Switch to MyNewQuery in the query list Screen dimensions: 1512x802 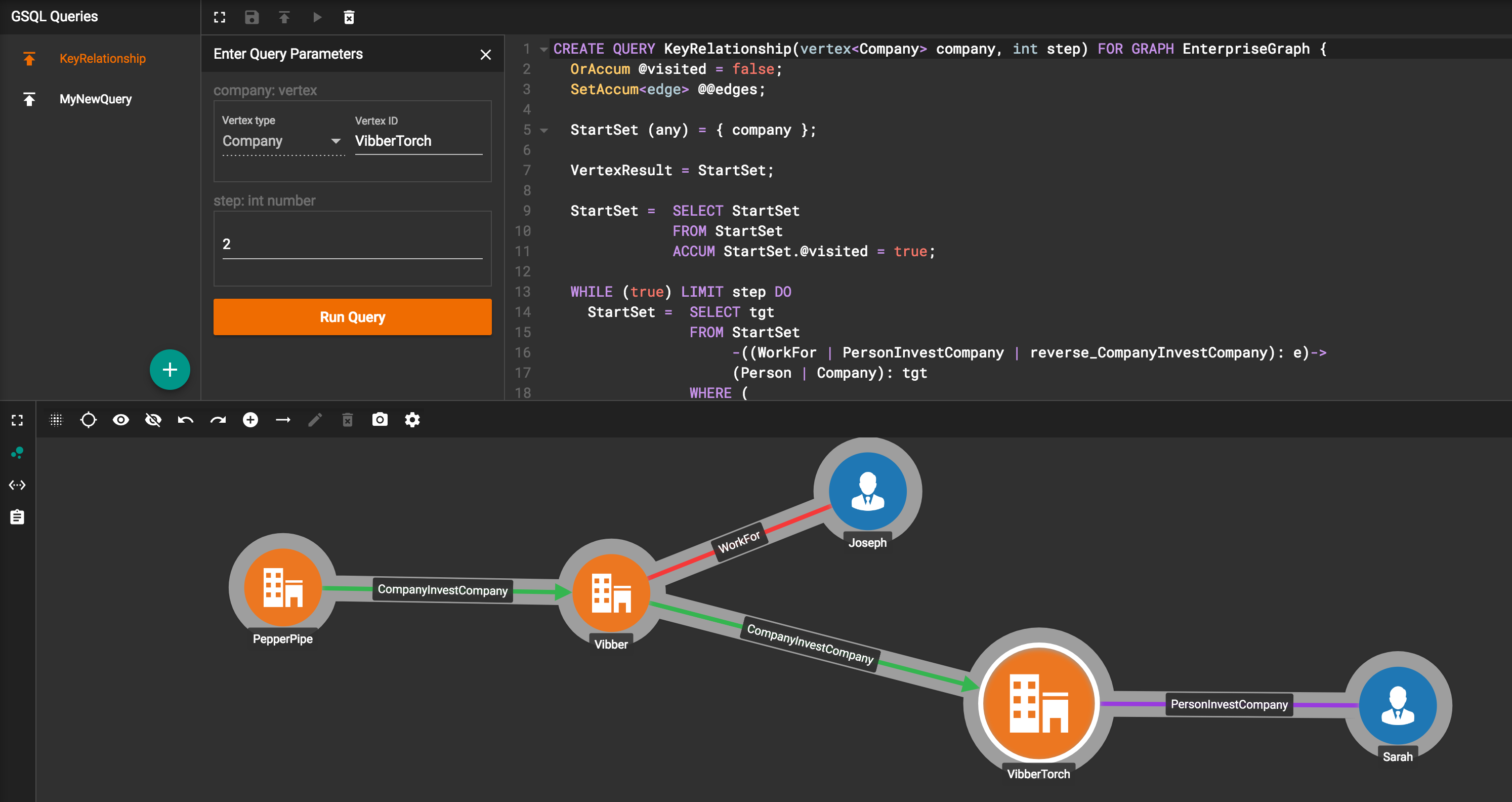(x=96, y=99)
